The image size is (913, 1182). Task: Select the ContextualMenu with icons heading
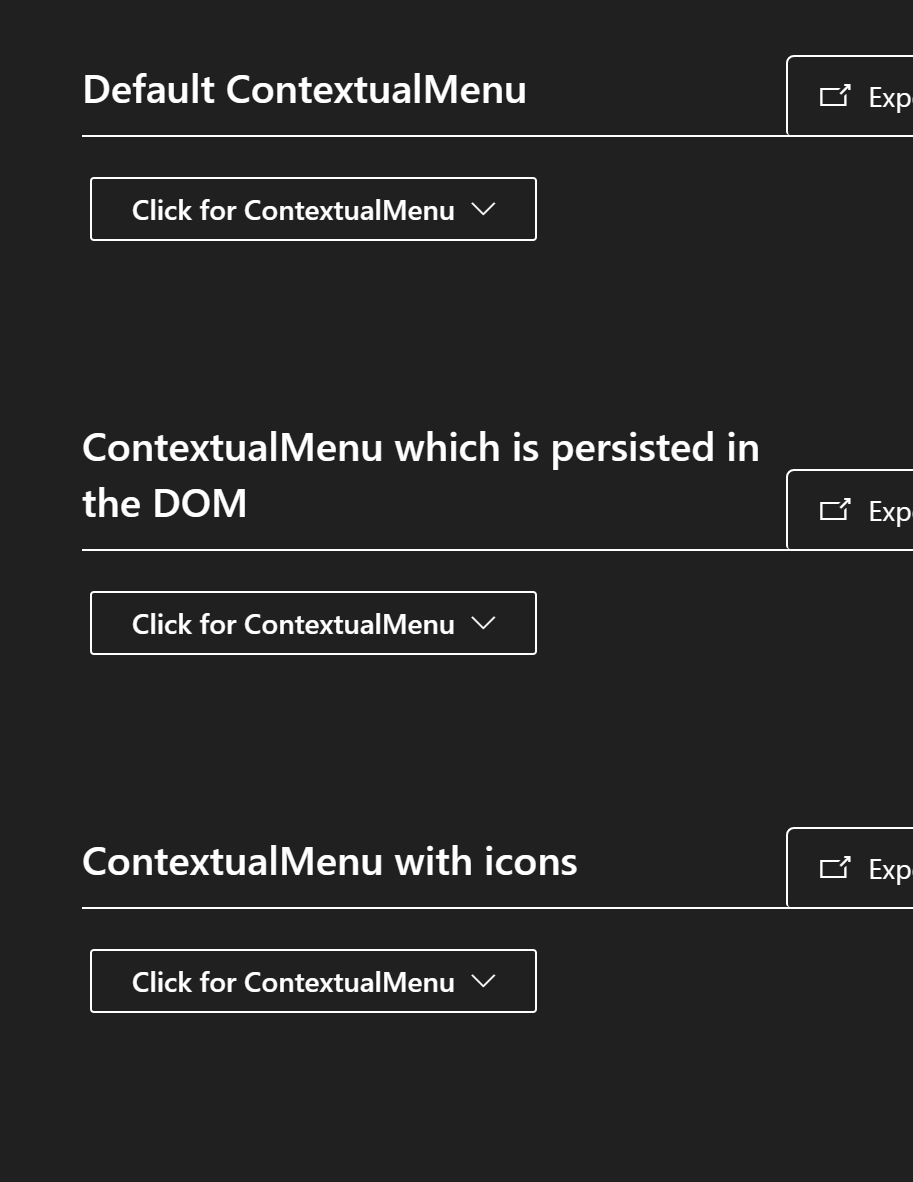click(329, 862)
